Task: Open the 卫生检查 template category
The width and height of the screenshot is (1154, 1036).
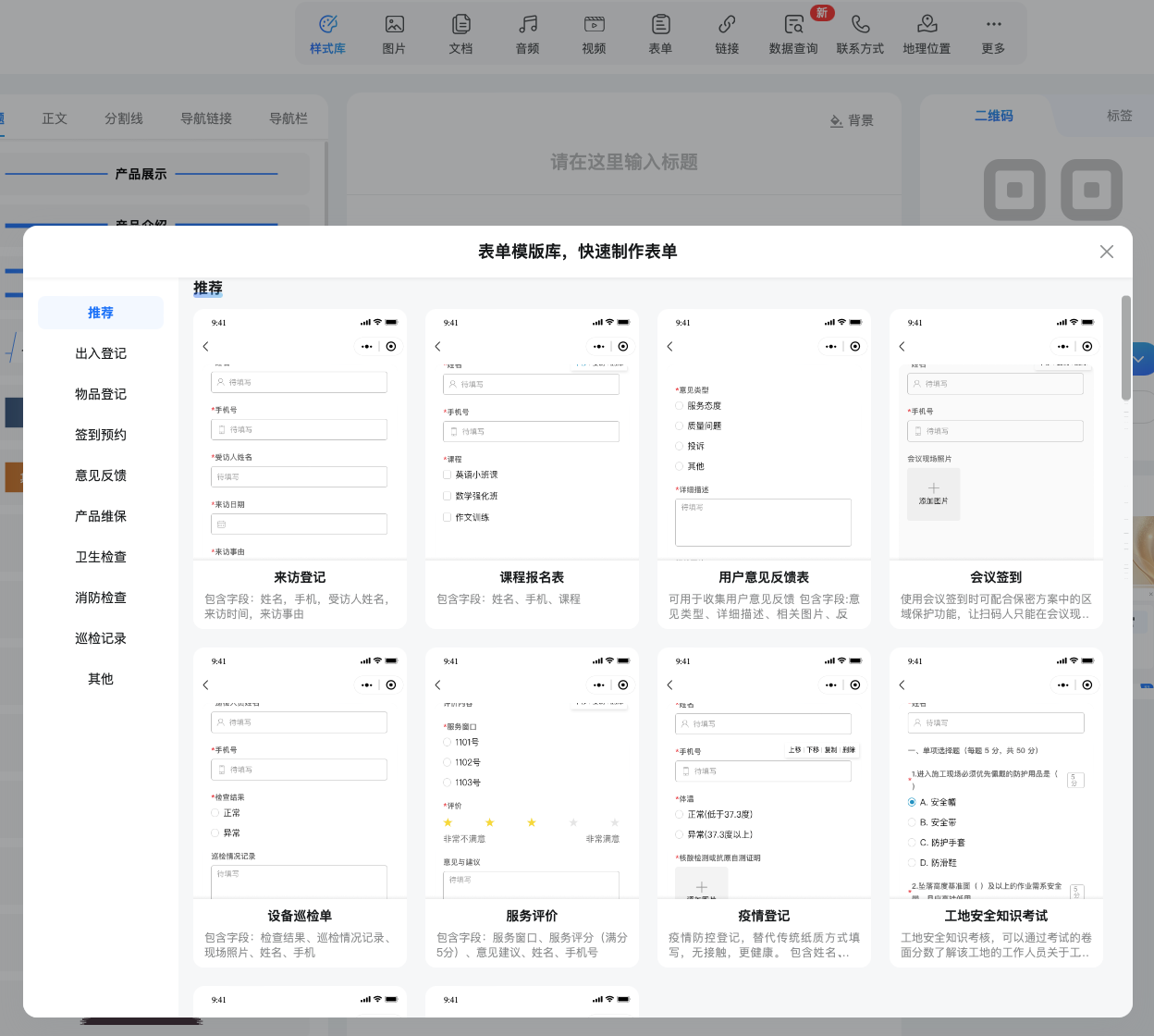Action: [101, 557]
